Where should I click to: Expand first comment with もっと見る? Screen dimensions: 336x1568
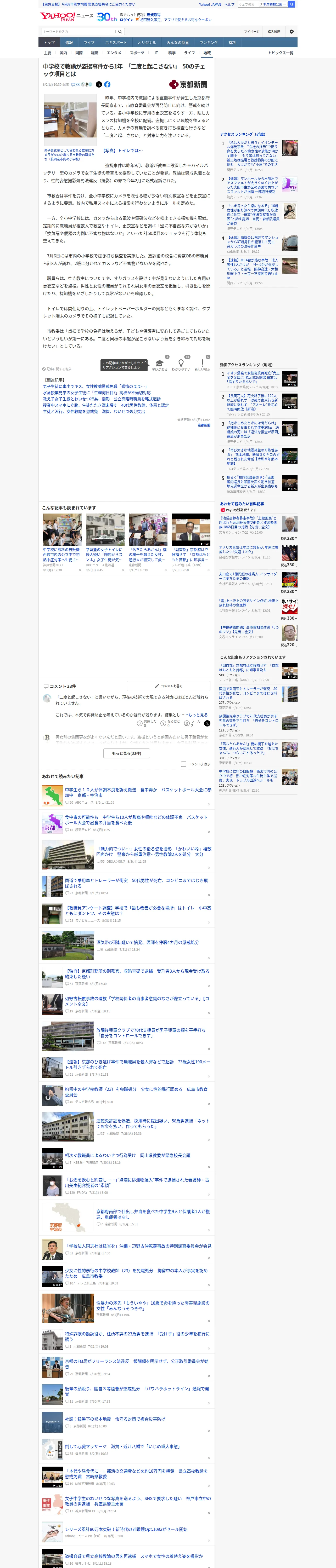click(x=198, y=715)
